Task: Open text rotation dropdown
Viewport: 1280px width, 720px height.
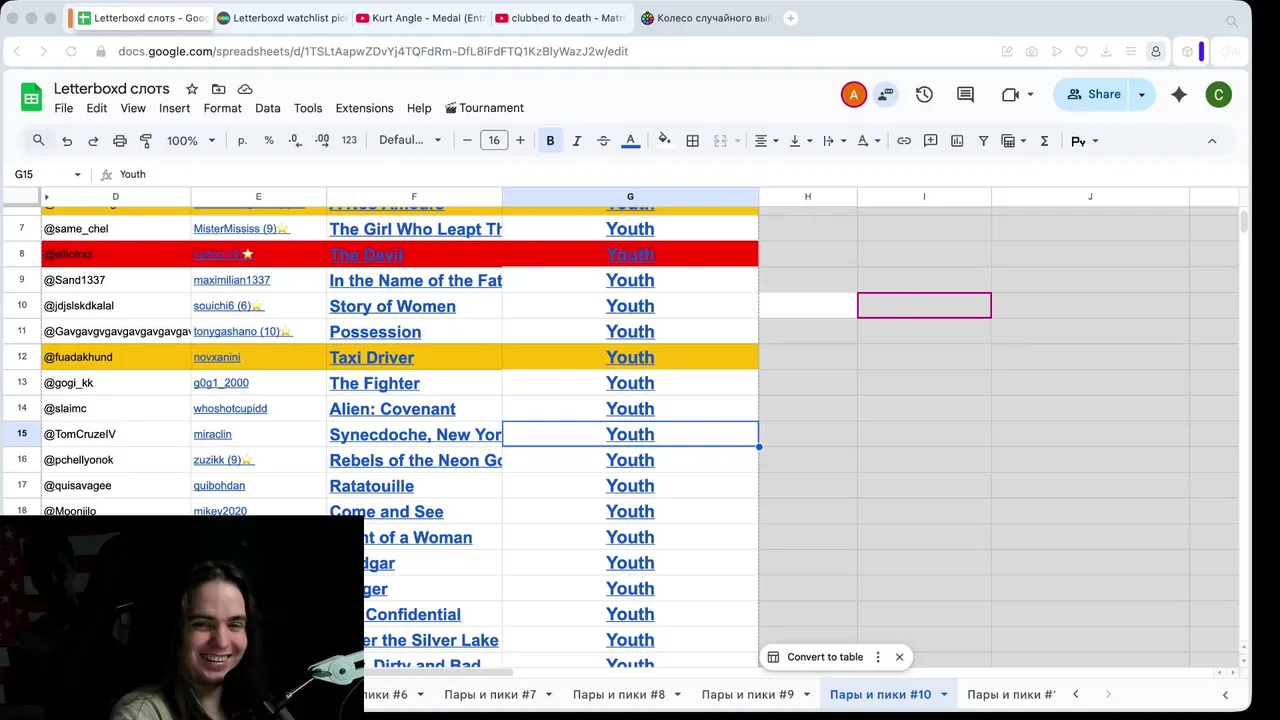Action: pyautogui.click(x=868, y=141)
